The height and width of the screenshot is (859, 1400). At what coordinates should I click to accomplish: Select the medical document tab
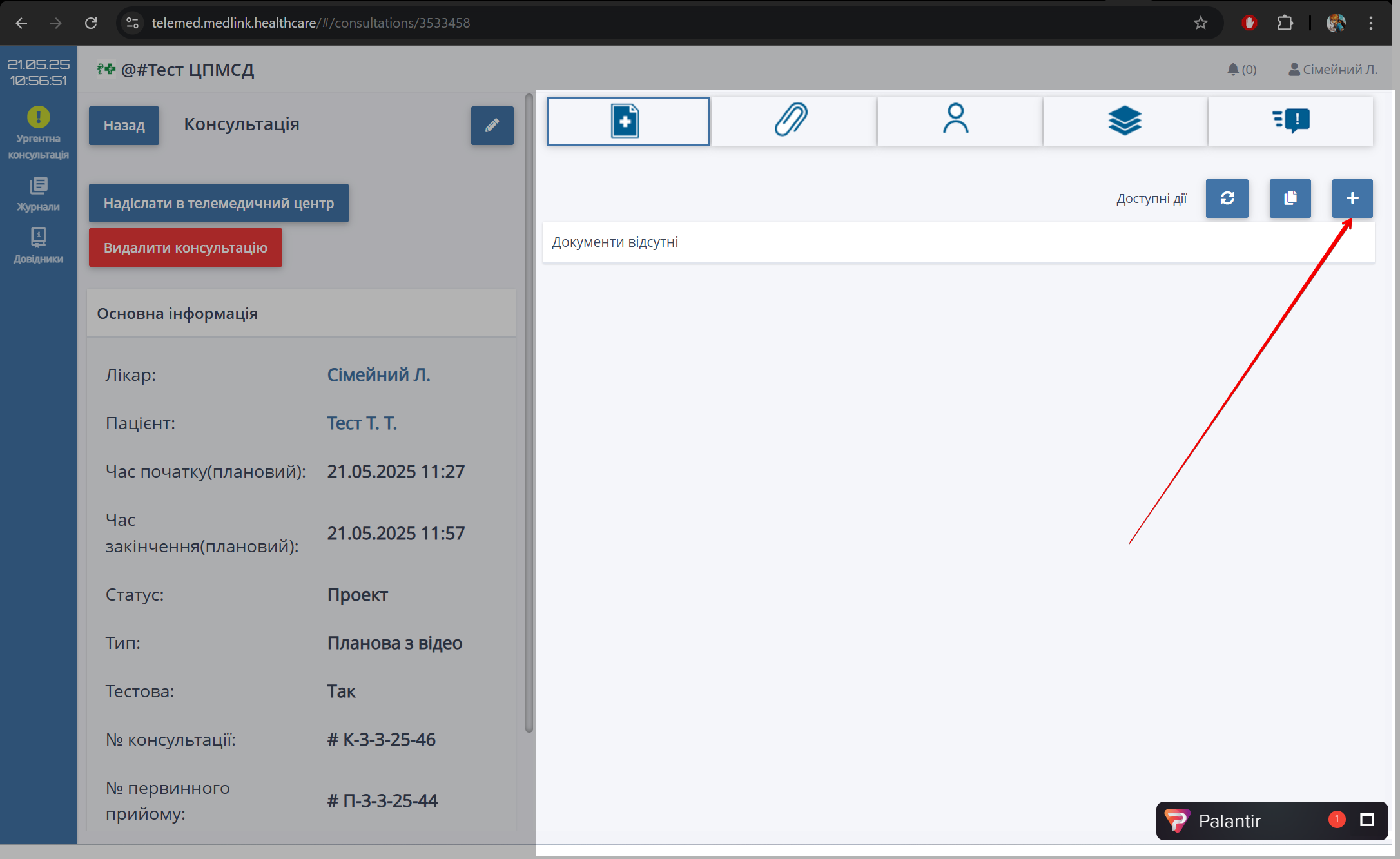(x=628, y=121)
